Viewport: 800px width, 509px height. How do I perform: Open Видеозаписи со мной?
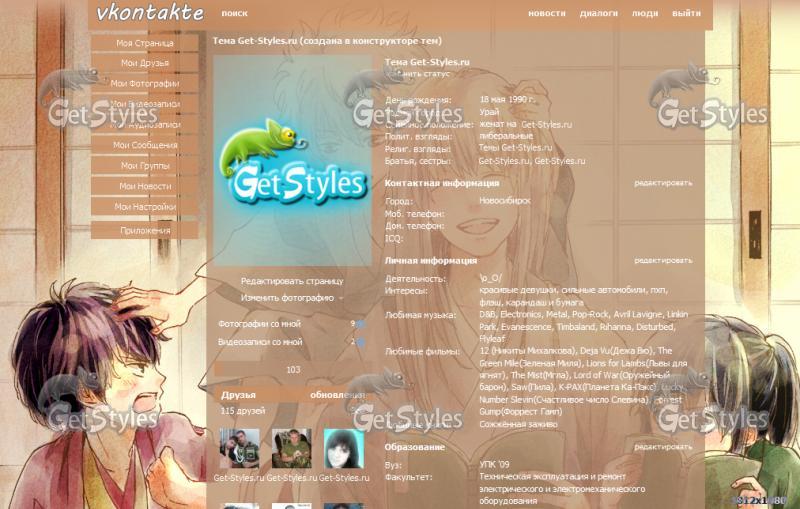point(260,342)
